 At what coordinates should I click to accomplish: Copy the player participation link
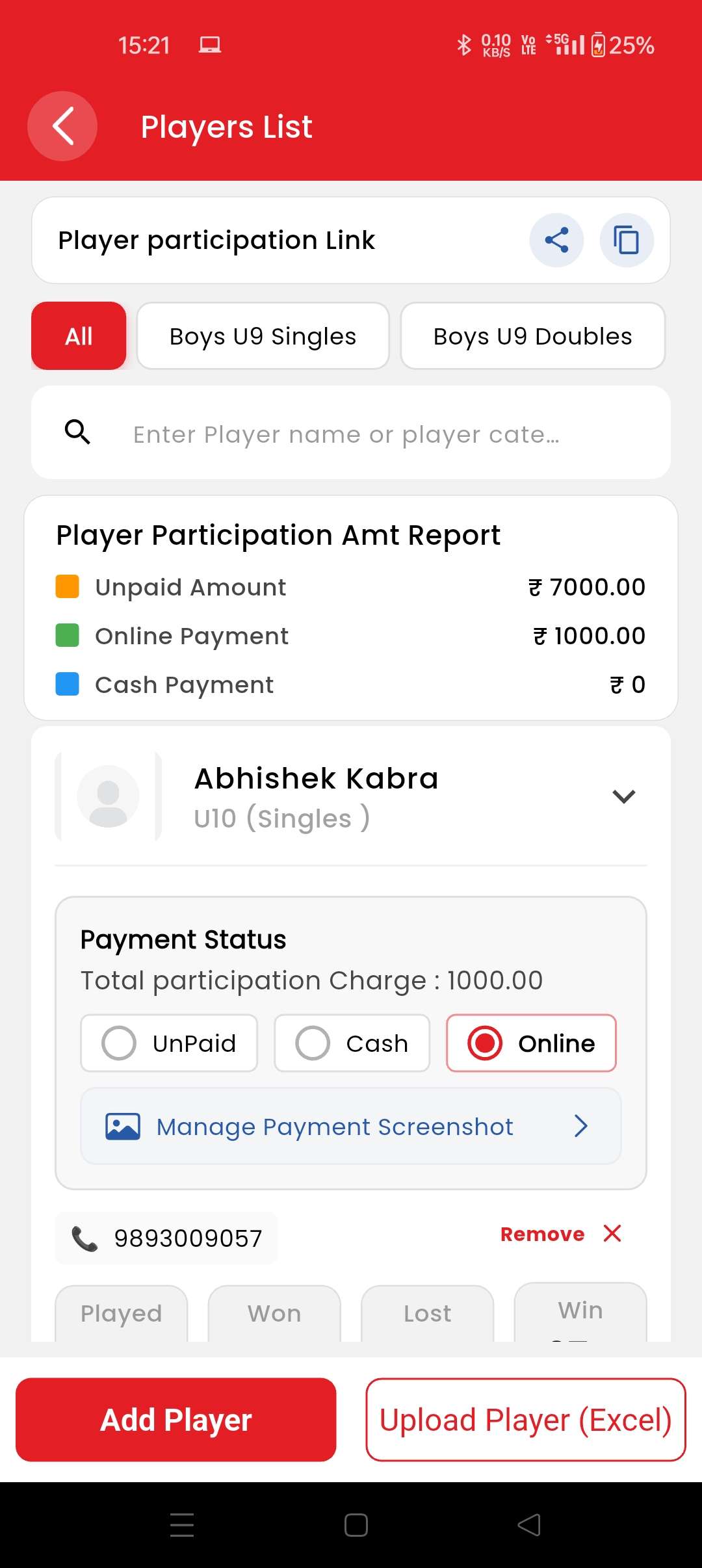coord(627,240)
